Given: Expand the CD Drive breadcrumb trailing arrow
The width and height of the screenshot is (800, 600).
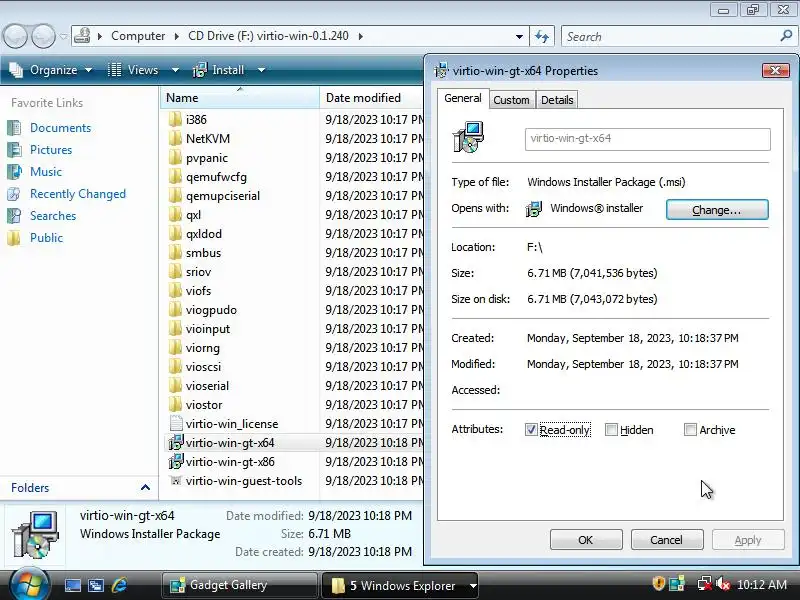Looking at the screenshot, I should (x=361, y=36).
